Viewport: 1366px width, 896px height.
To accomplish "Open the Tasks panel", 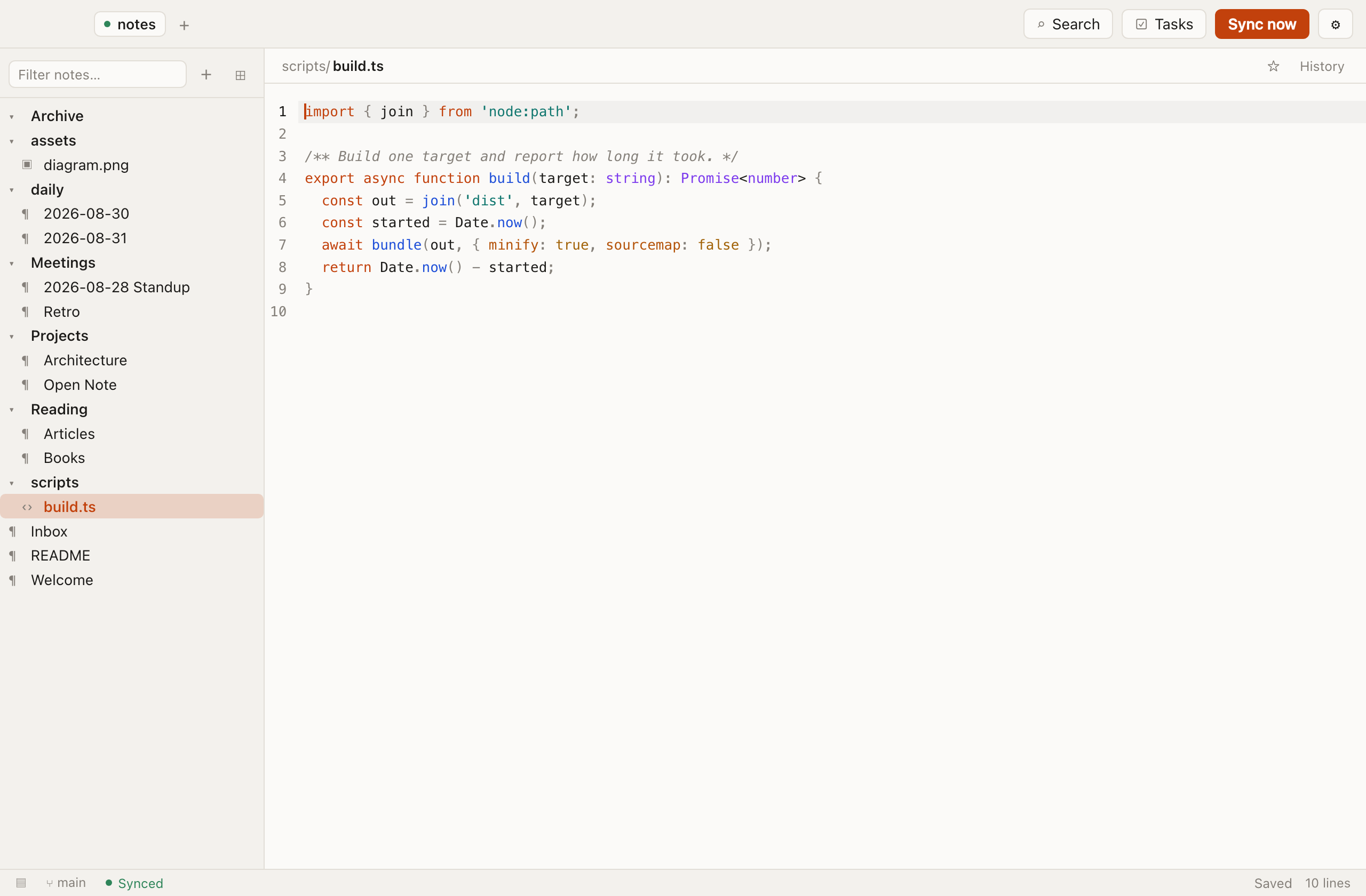I will 1163,25.
